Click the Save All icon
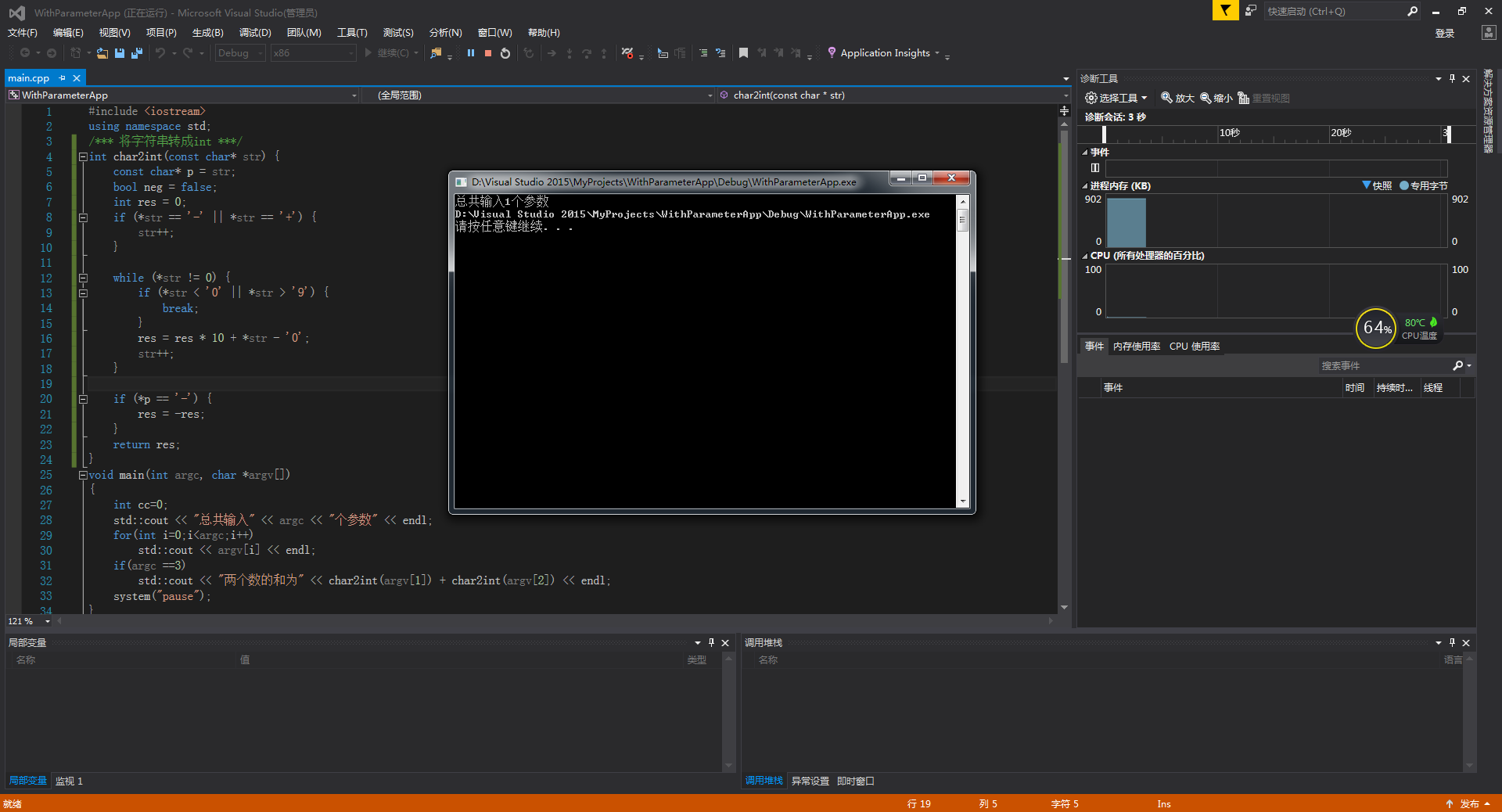 click(137, 53)
